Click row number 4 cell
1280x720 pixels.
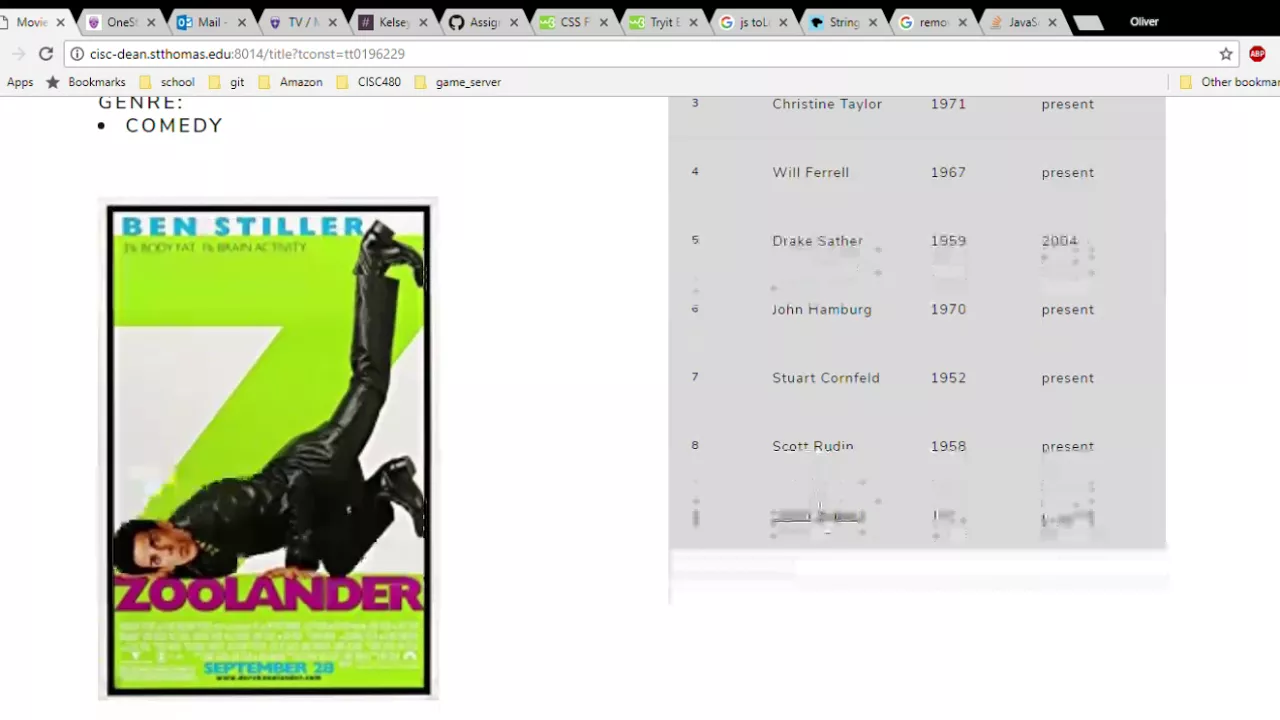(x=695, y=172)
